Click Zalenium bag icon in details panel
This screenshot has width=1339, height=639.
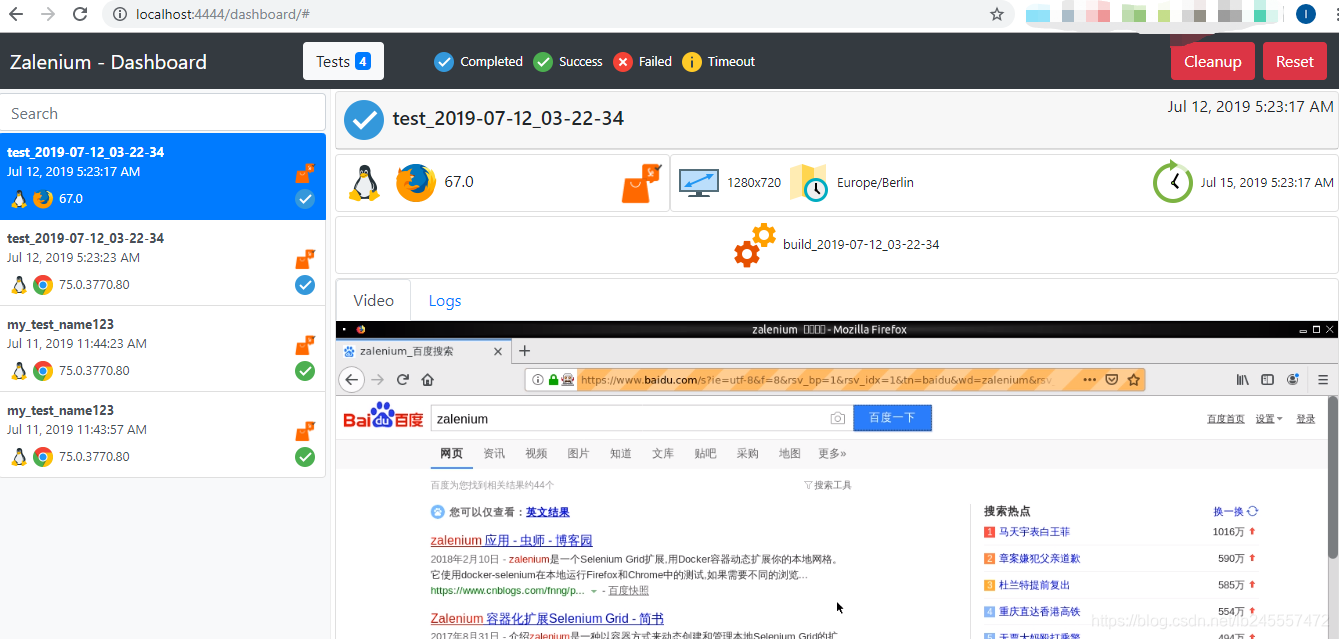[641, 183]
